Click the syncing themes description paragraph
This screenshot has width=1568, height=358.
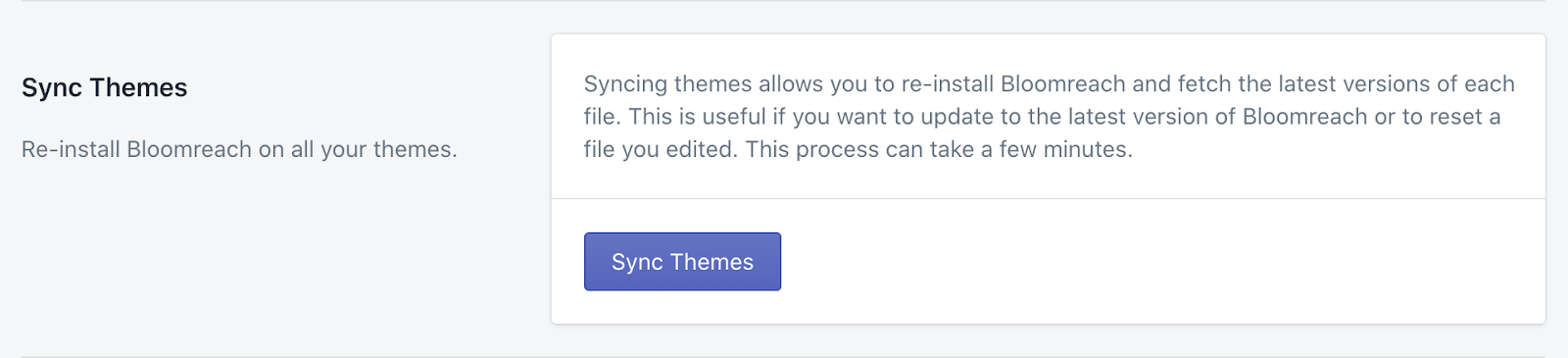[1049, 117]
